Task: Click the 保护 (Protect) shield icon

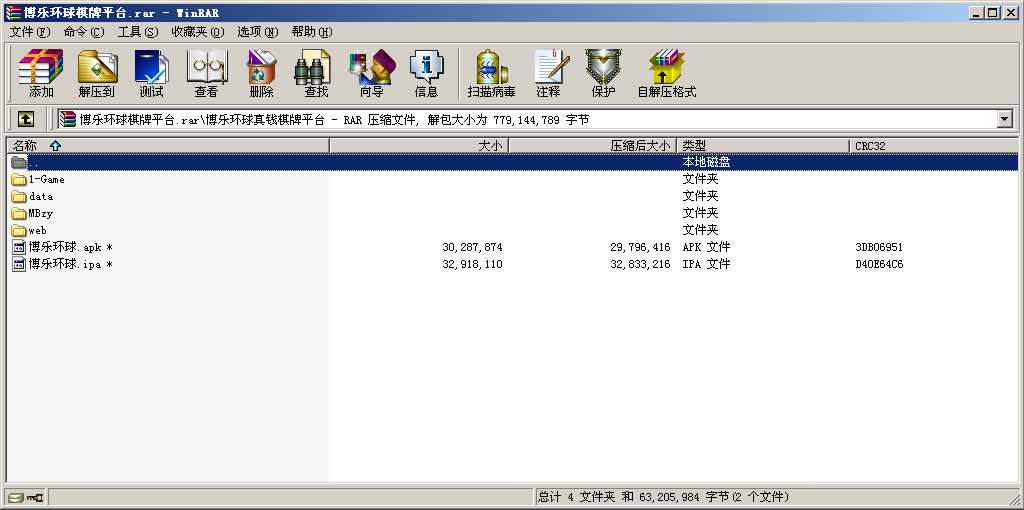Action: click(603, 66)
